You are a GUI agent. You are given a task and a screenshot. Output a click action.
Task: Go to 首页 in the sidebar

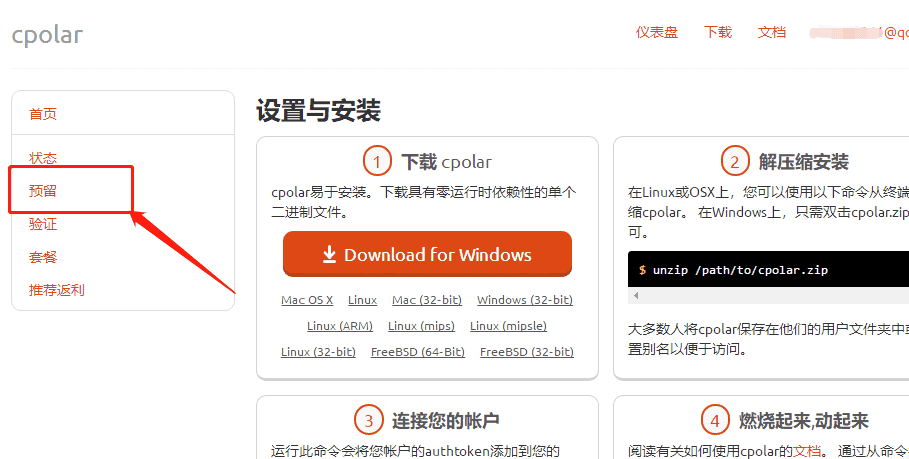[x=43, y=114]
